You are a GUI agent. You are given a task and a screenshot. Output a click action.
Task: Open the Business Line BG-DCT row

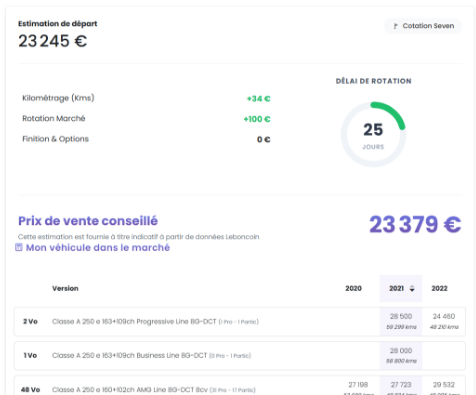pos(239,356)
